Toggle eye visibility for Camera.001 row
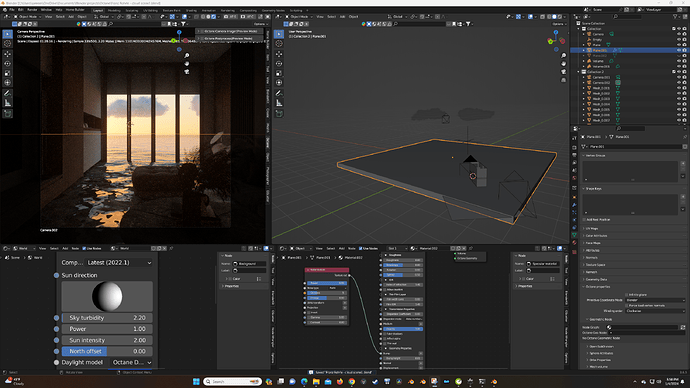Image resolution: width=690 pixels, height=388 pixels. coord(679,77)
